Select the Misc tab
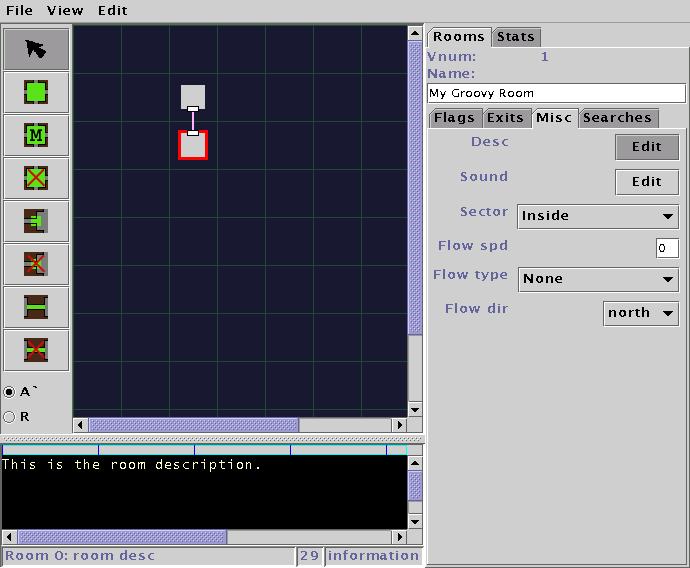The height and width of the screenshot is (568, 690). pos(554,118)
